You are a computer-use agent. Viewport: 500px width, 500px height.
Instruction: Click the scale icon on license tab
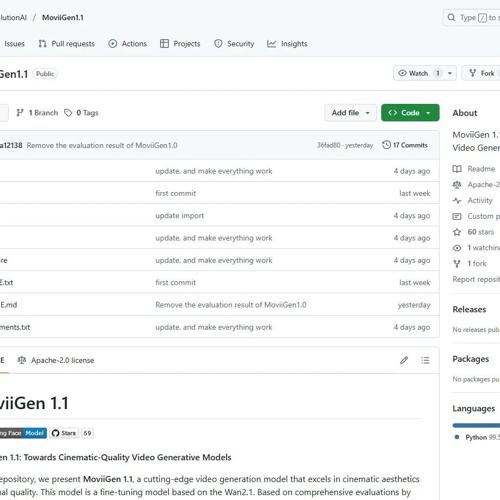click(22, 360)
